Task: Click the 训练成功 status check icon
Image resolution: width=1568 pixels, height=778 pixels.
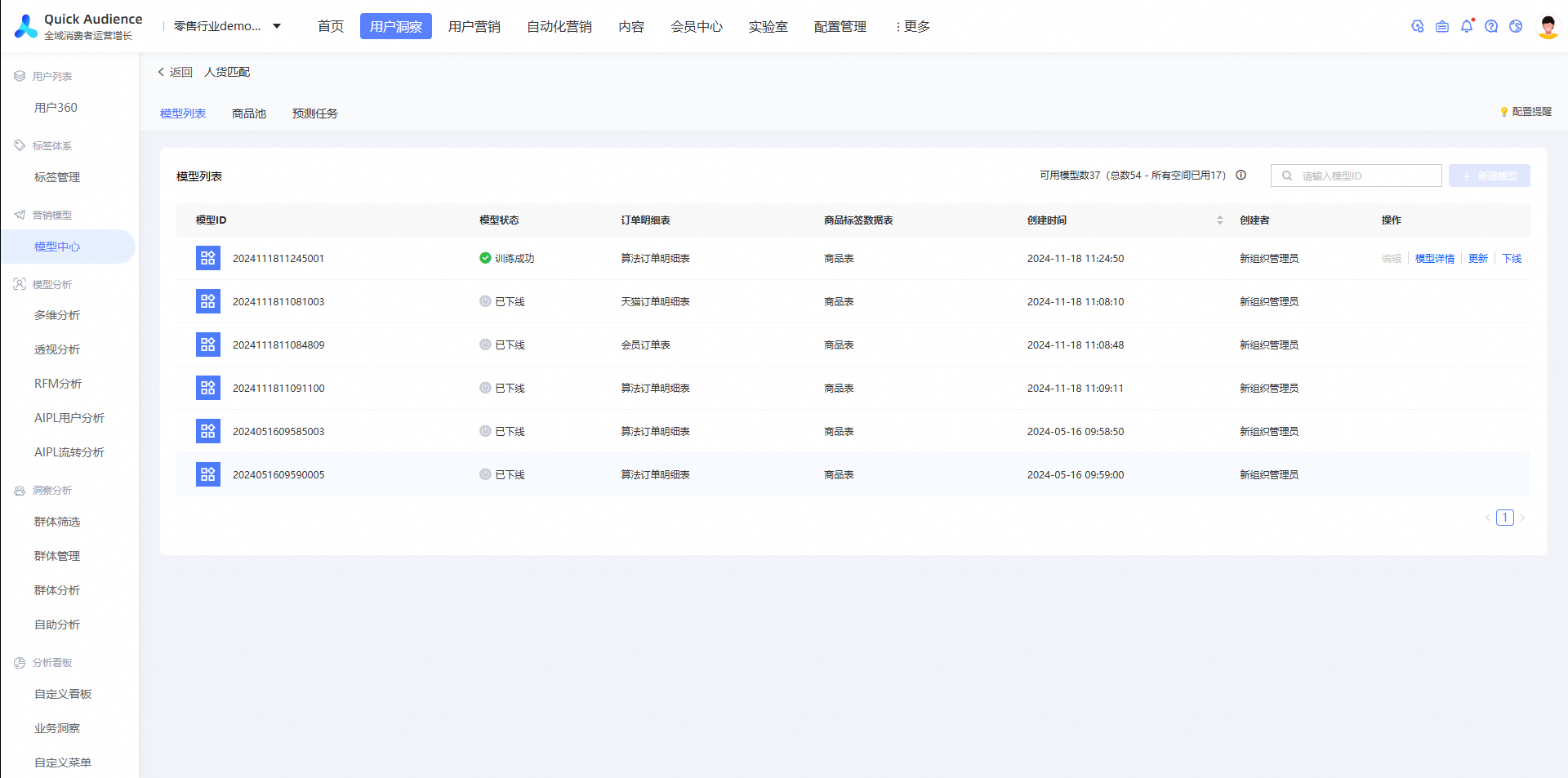Action: coord(485,258)
